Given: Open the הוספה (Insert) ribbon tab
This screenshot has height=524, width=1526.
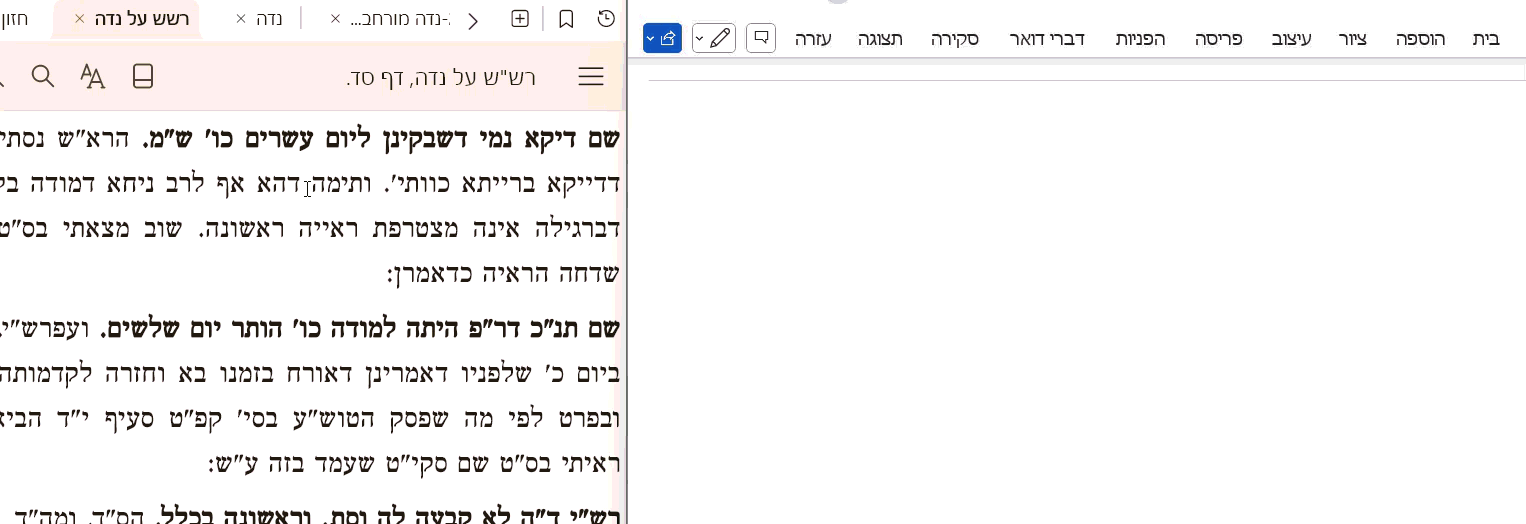Looking at the screenshot, I should pyautogui.click(x=1420, y=39).
